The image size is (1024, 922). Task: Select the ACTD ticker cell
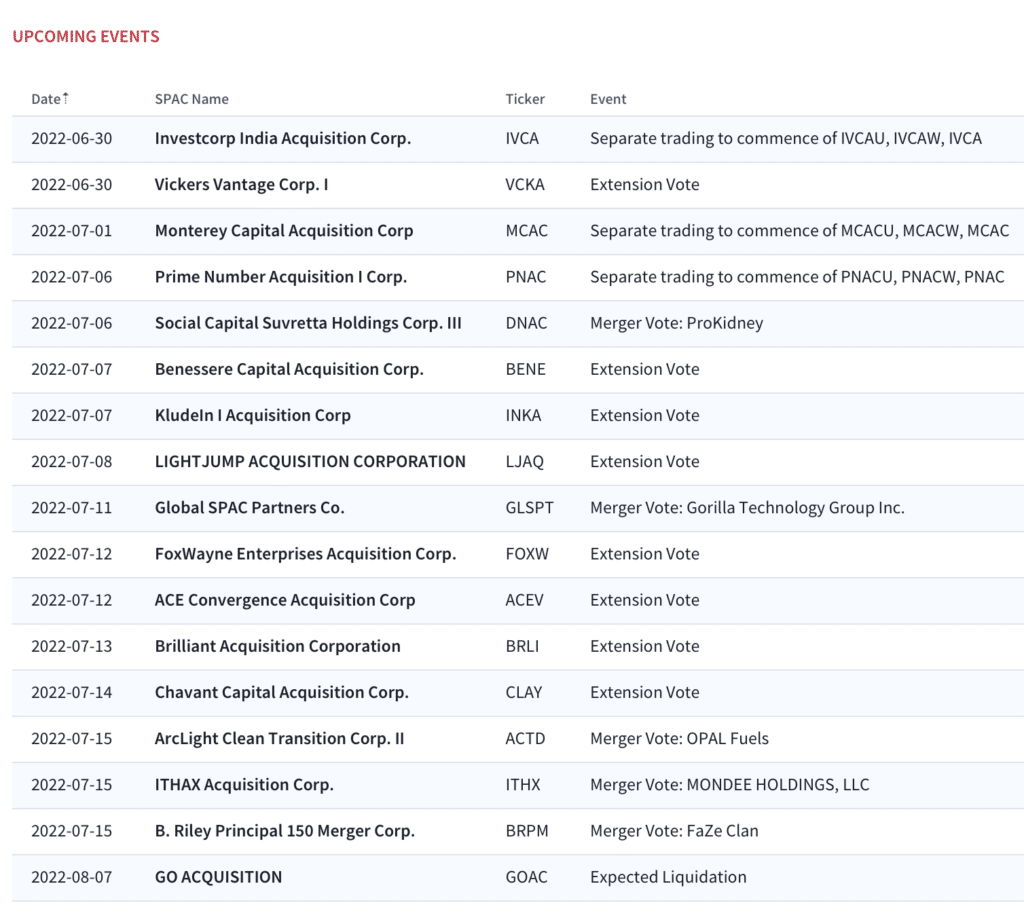point(525,739)
